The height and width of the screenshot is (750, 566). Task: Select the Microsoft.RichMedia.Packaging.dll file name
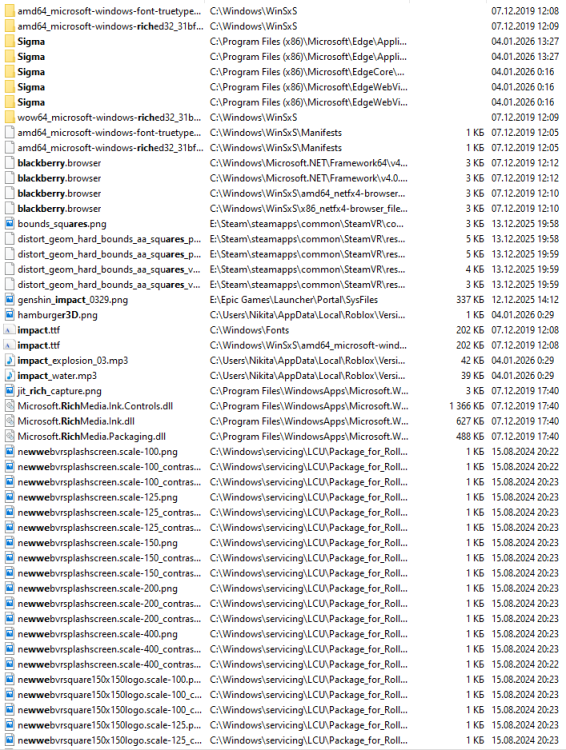pos(91,437)
